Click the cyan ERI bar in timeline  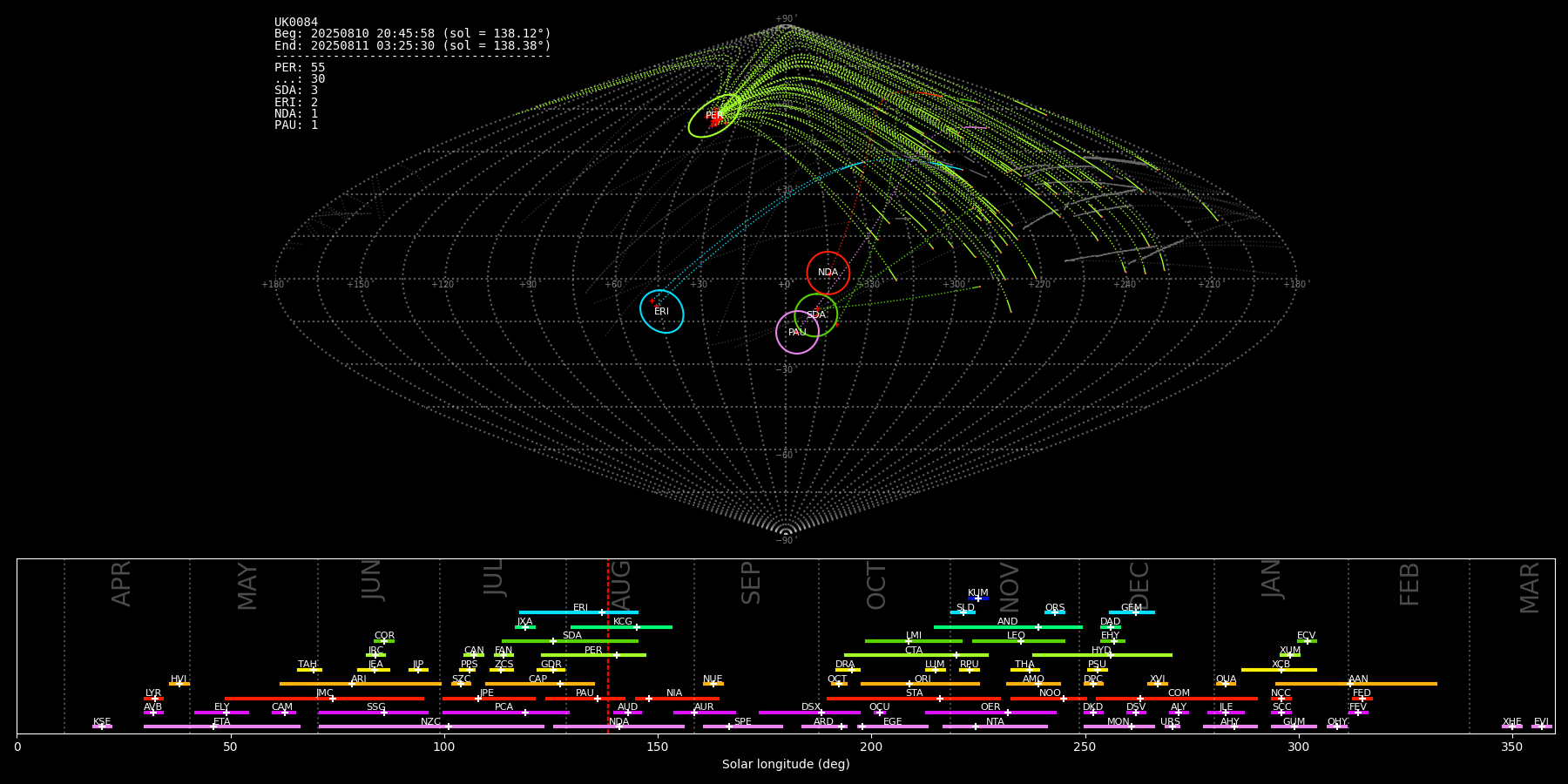[578, 612]
